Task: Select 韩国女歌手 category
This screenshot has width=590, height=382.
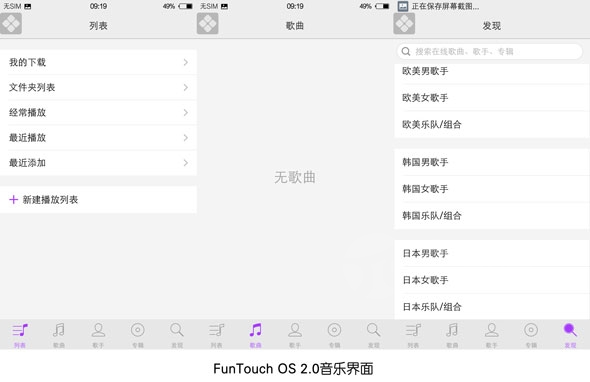Action: pyautogui.click(x=491, y=189)
